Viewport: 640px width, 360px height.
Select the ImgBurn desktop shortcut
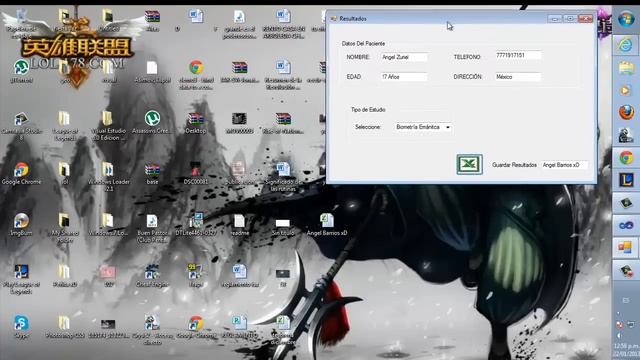pos(21,224)
